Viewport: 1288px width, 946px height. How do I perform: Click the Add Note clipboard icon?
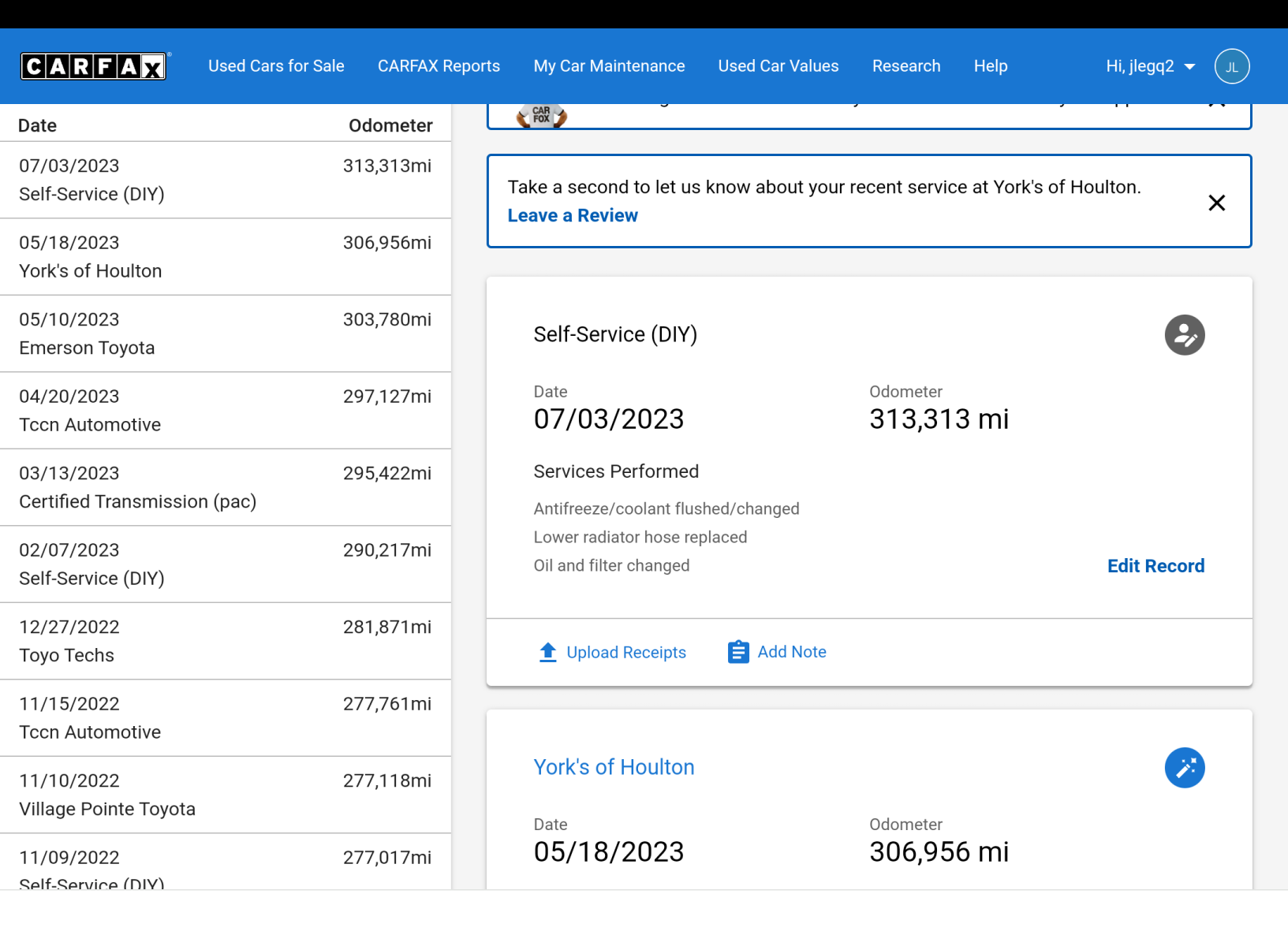[738, 652]
